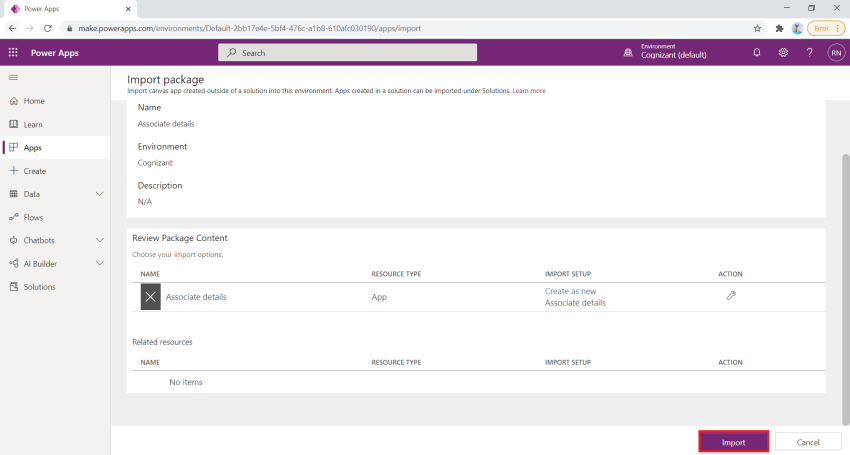The image size is (850, 455).
Task: Click the browser profile avatar icon
Action: (x=797, y=28)
